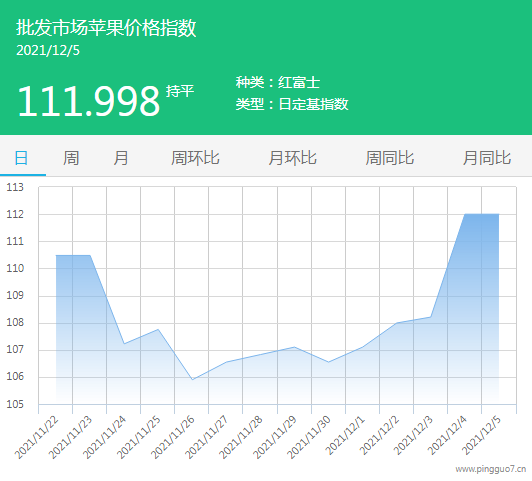Click the 持平 status text
The height and width of the screenshot is (481, 532).
(180, 91)
